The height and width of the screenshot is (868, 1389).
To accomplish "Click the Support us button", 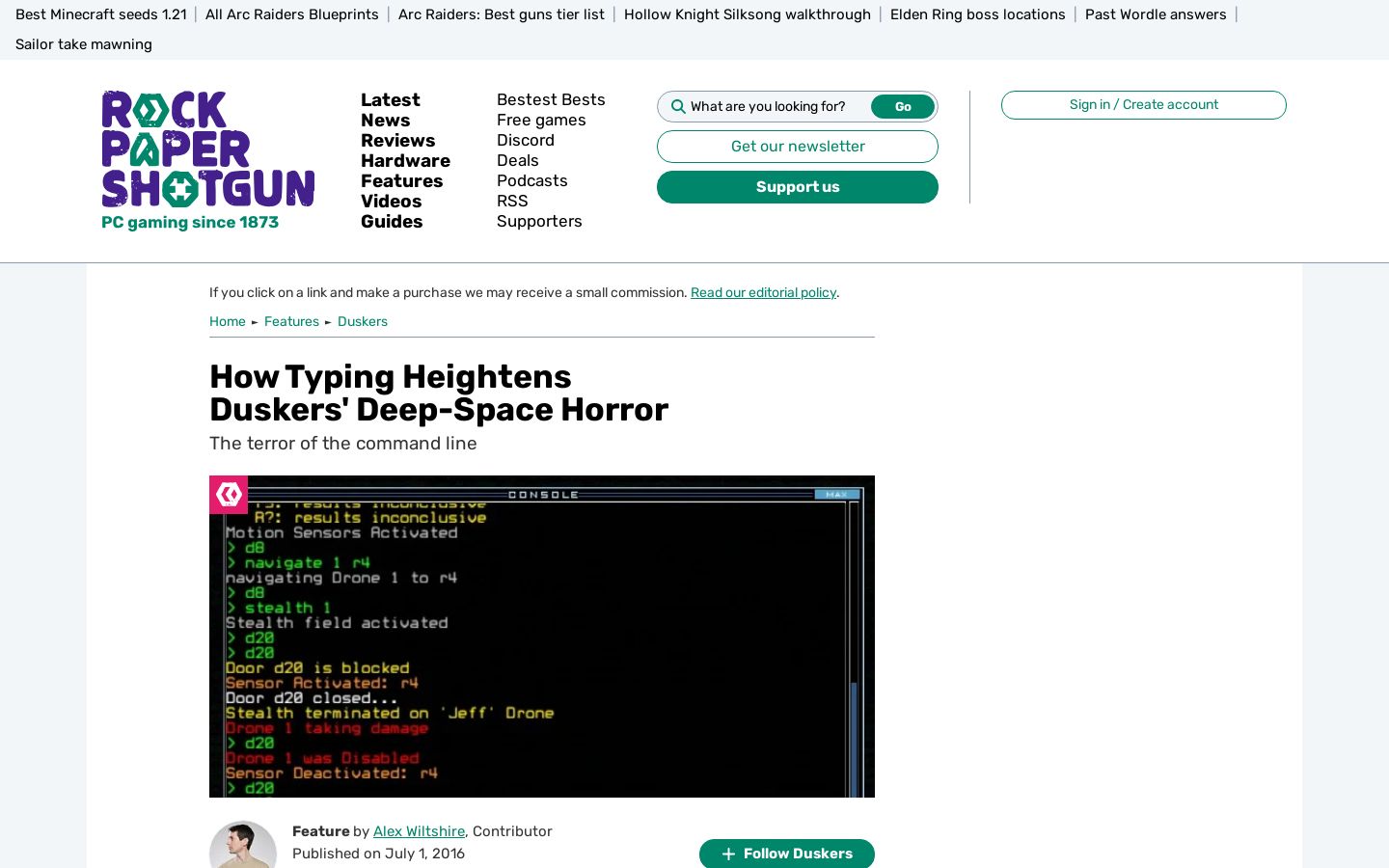I will coord(798,187).
